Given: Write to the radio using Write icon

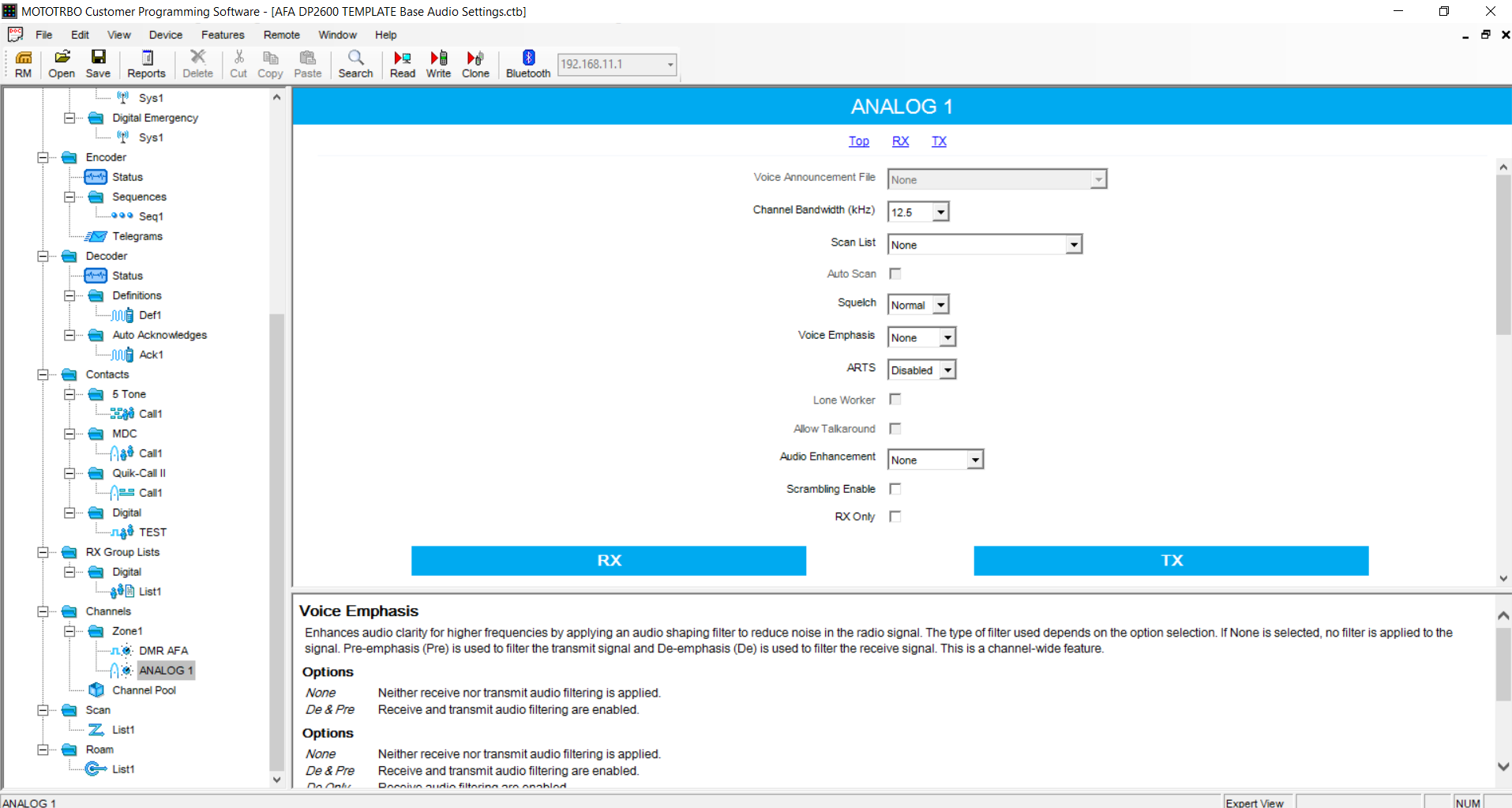Looking at the screenshot, I should pos(439,63).
